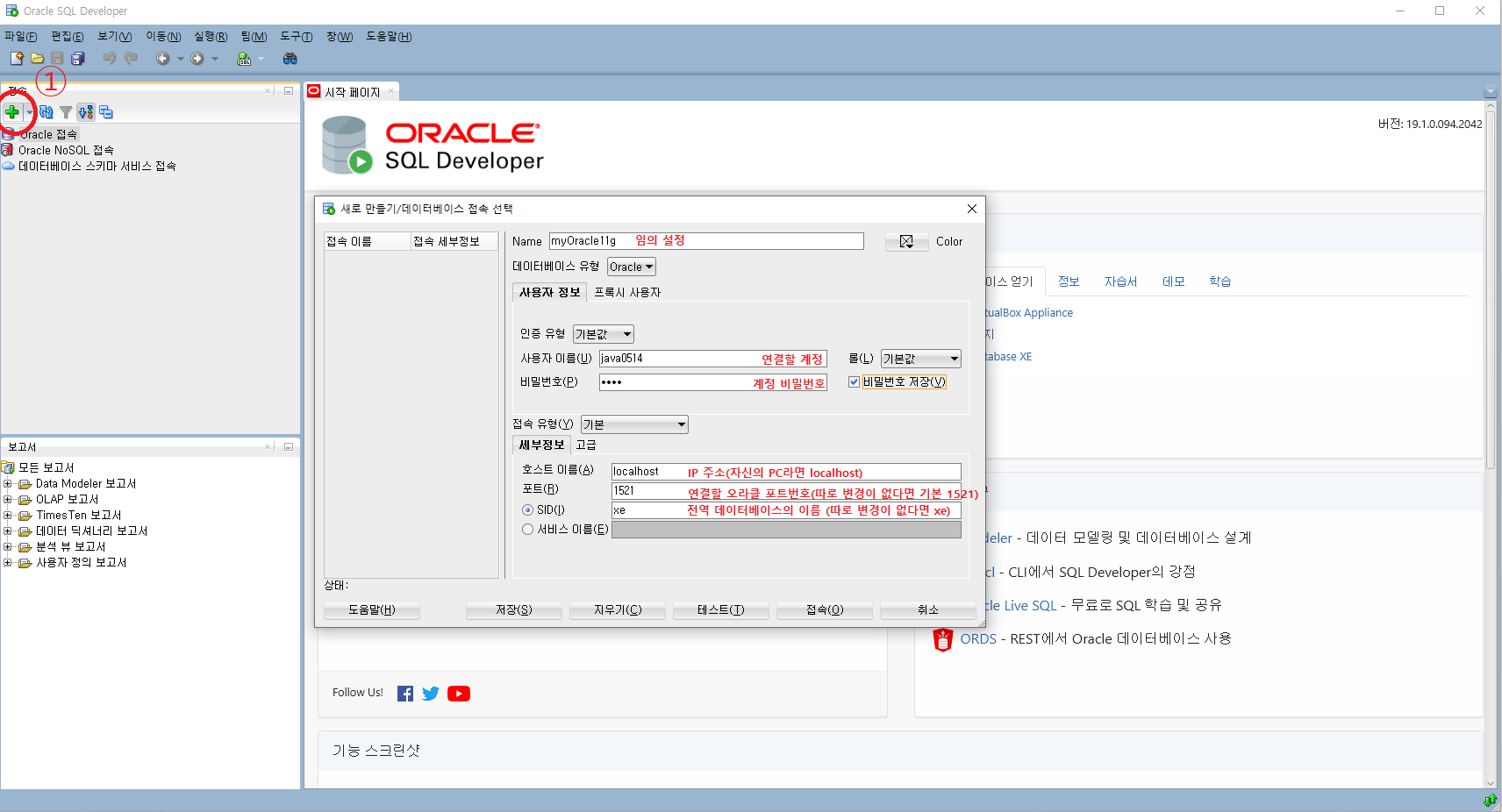
Task: Open the 편집(E) menu
Action: [68, 37]
